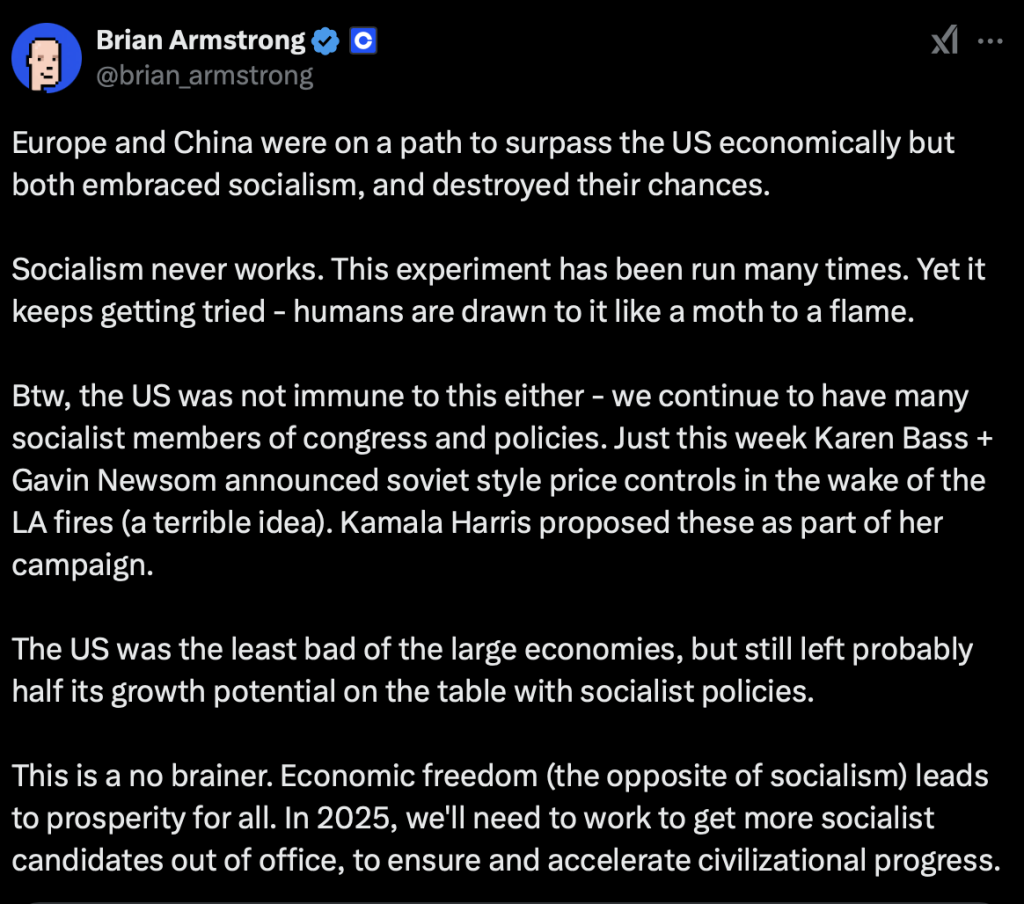The image size is (1024, 904).
Task: Open the Grok explain-post icon
Action: [945, 41]
